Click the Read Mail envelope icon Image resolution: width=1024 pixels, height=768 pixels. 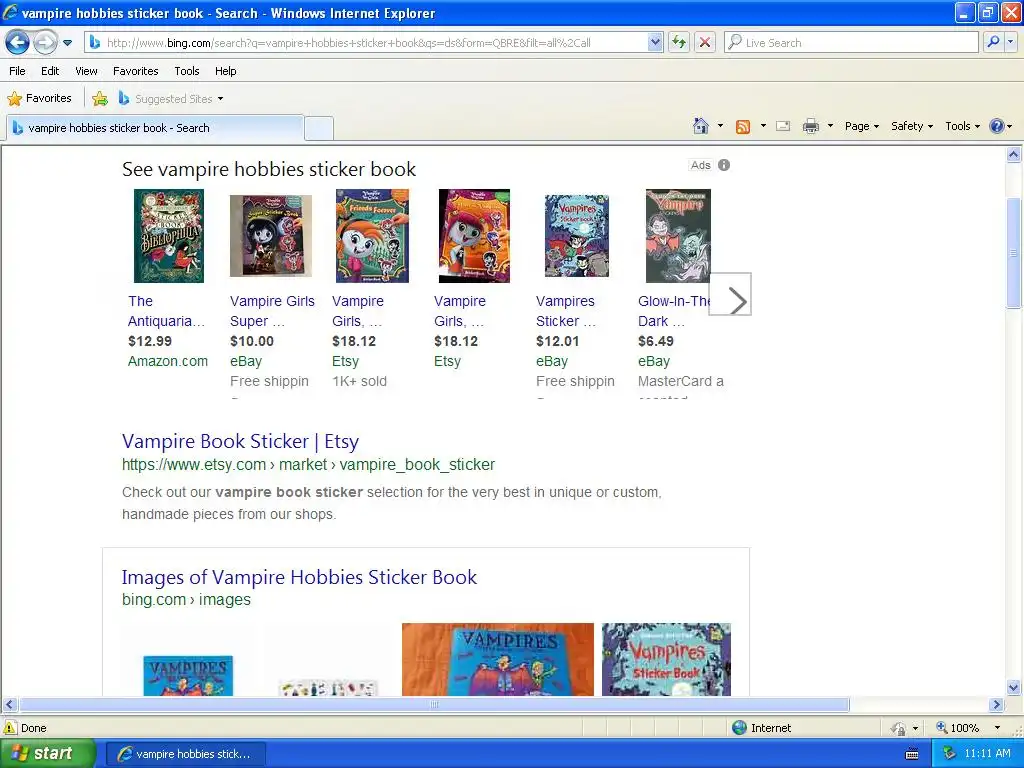coord(783,127)
